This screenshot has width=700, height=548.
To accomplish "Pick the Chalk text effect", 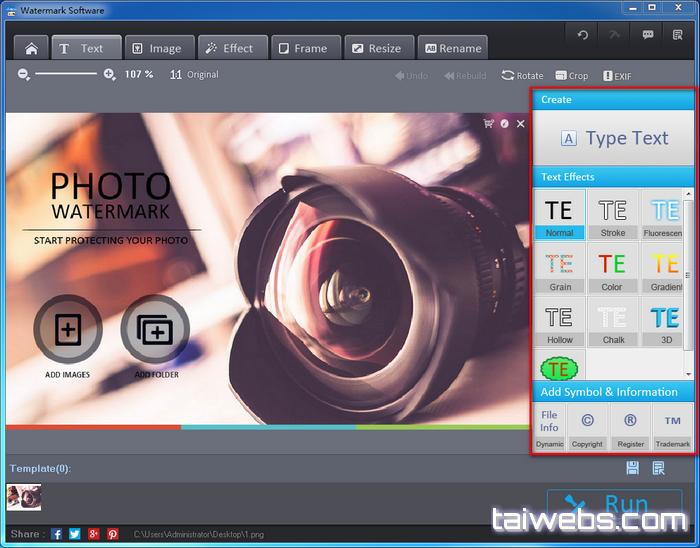I will (613, 321).
